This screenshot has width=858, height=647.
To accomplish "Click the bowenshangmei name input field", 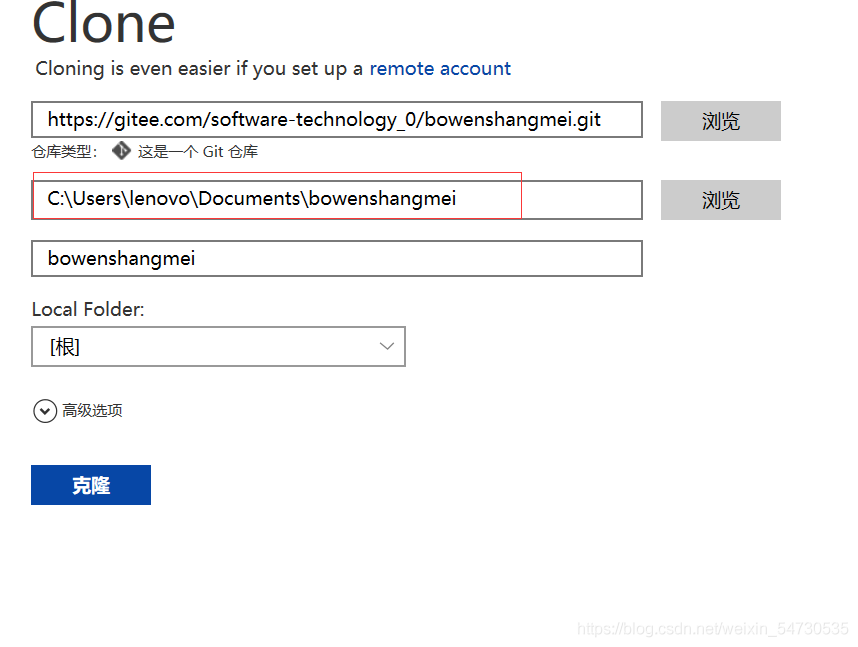I will [337, 258].
